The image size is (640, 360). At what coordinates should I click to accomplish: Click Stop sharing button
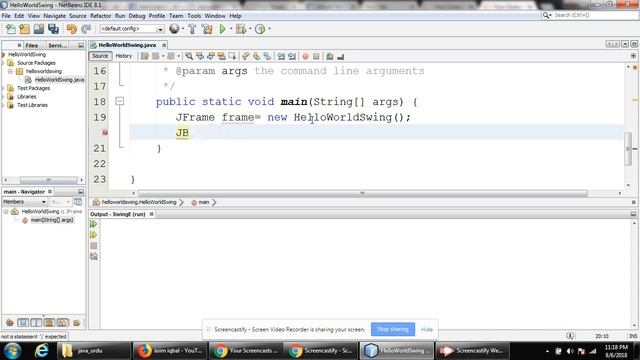click(393, 329)
